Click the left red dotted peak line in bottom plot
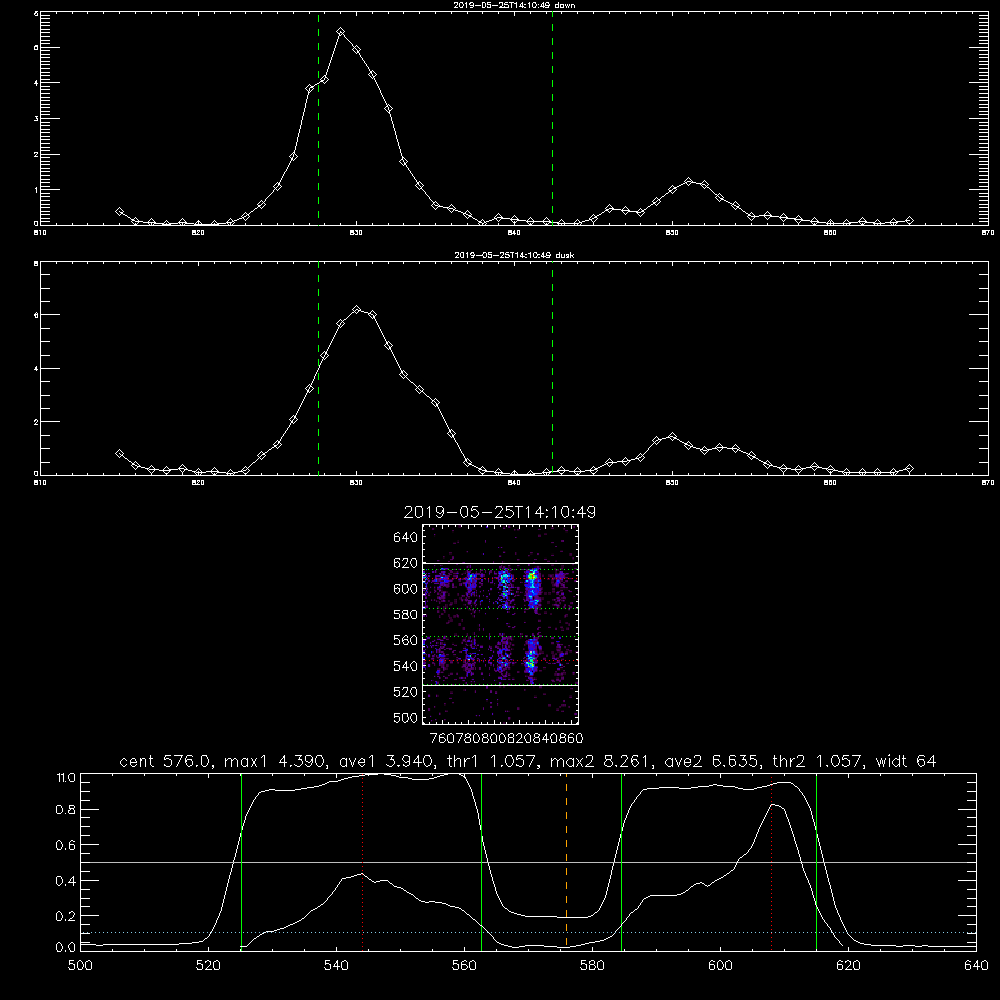 pos(362,862)
